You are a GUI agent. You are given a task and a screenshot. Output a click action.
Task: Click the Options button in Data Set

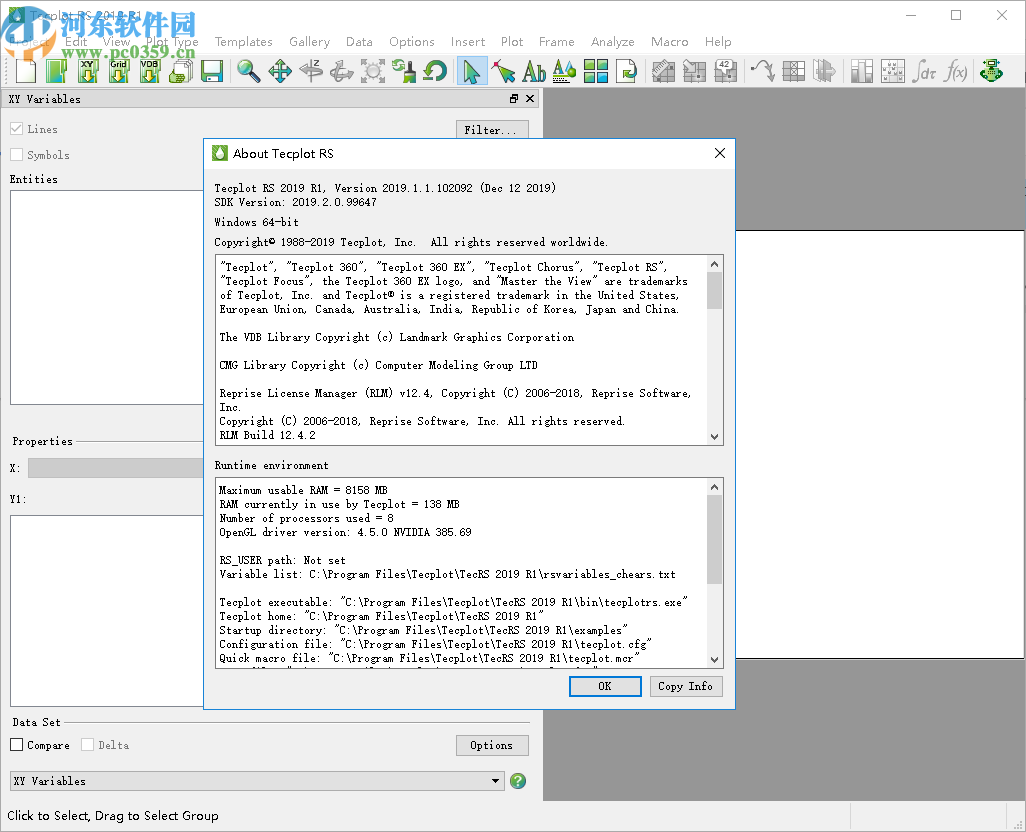pos(491,745)
